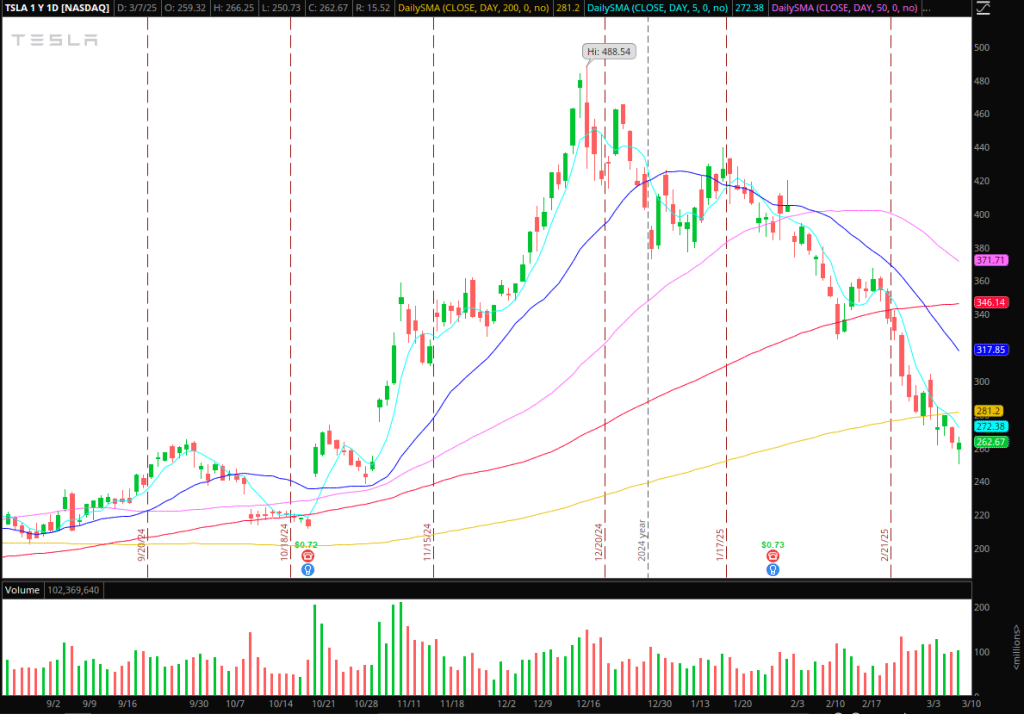The height and width of the screenshot is (714, 1024).
Task: Click the 12/30 date on the time axis
Action: pos(660,704)
